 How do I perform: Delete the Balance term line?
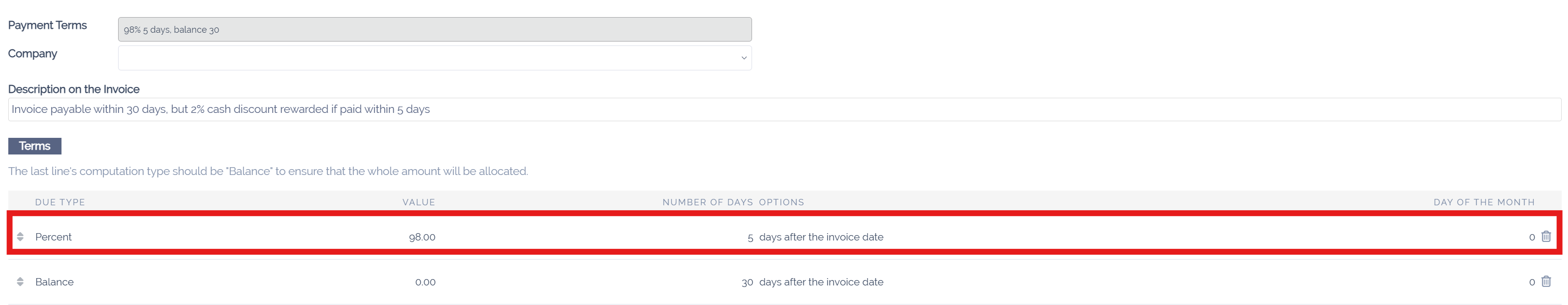coord(1546,282)
